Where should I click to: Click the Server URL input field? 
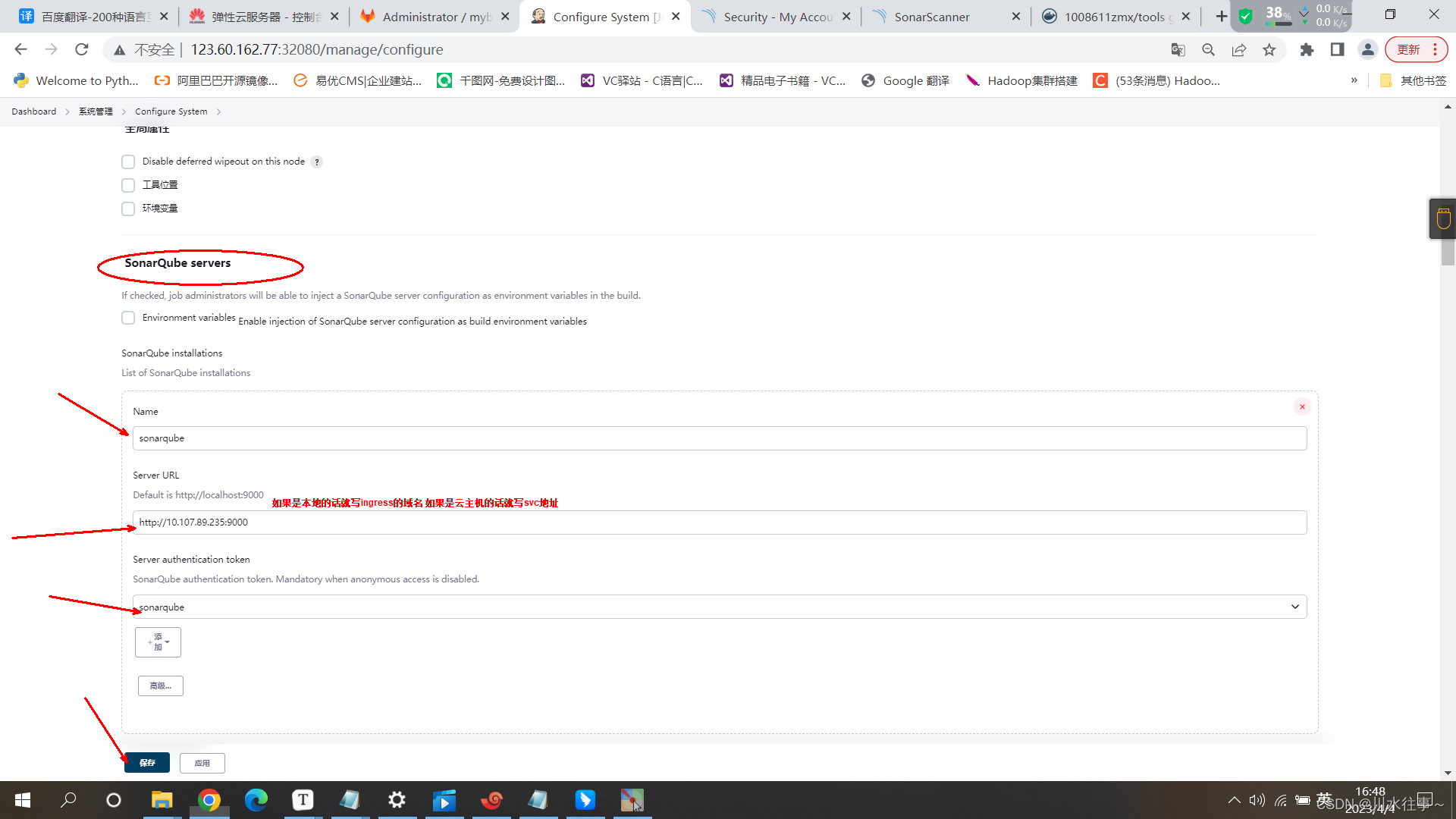point(719,522)
